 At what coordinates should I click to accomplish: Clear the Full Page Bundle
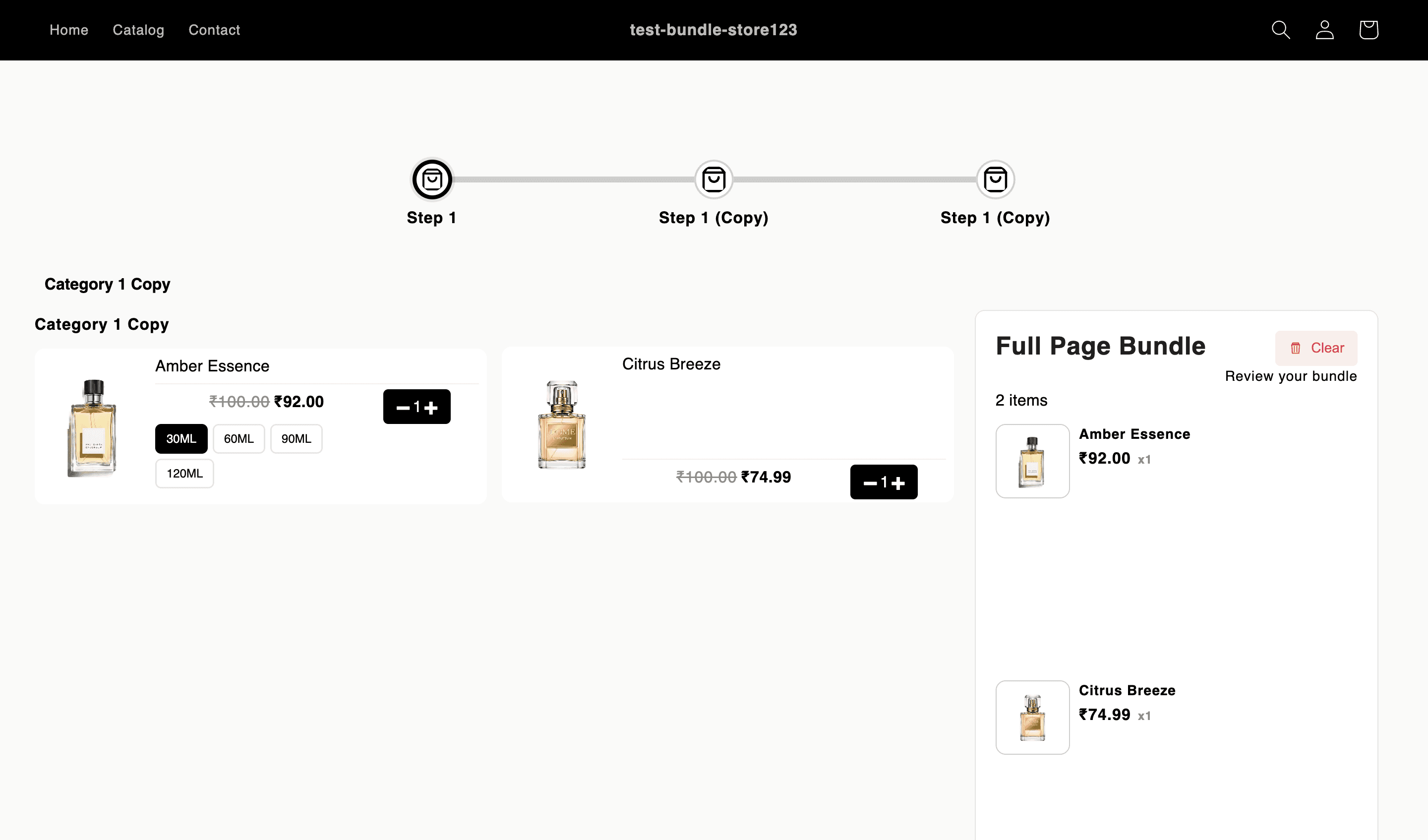click(1316, 348)
